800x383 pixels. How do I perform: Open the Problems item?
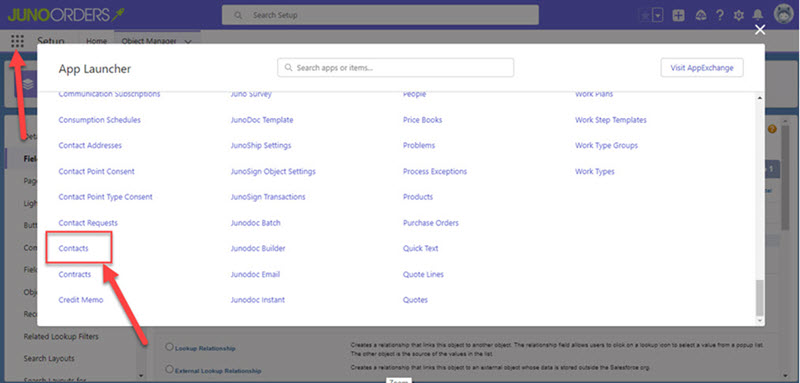(419, 145)
